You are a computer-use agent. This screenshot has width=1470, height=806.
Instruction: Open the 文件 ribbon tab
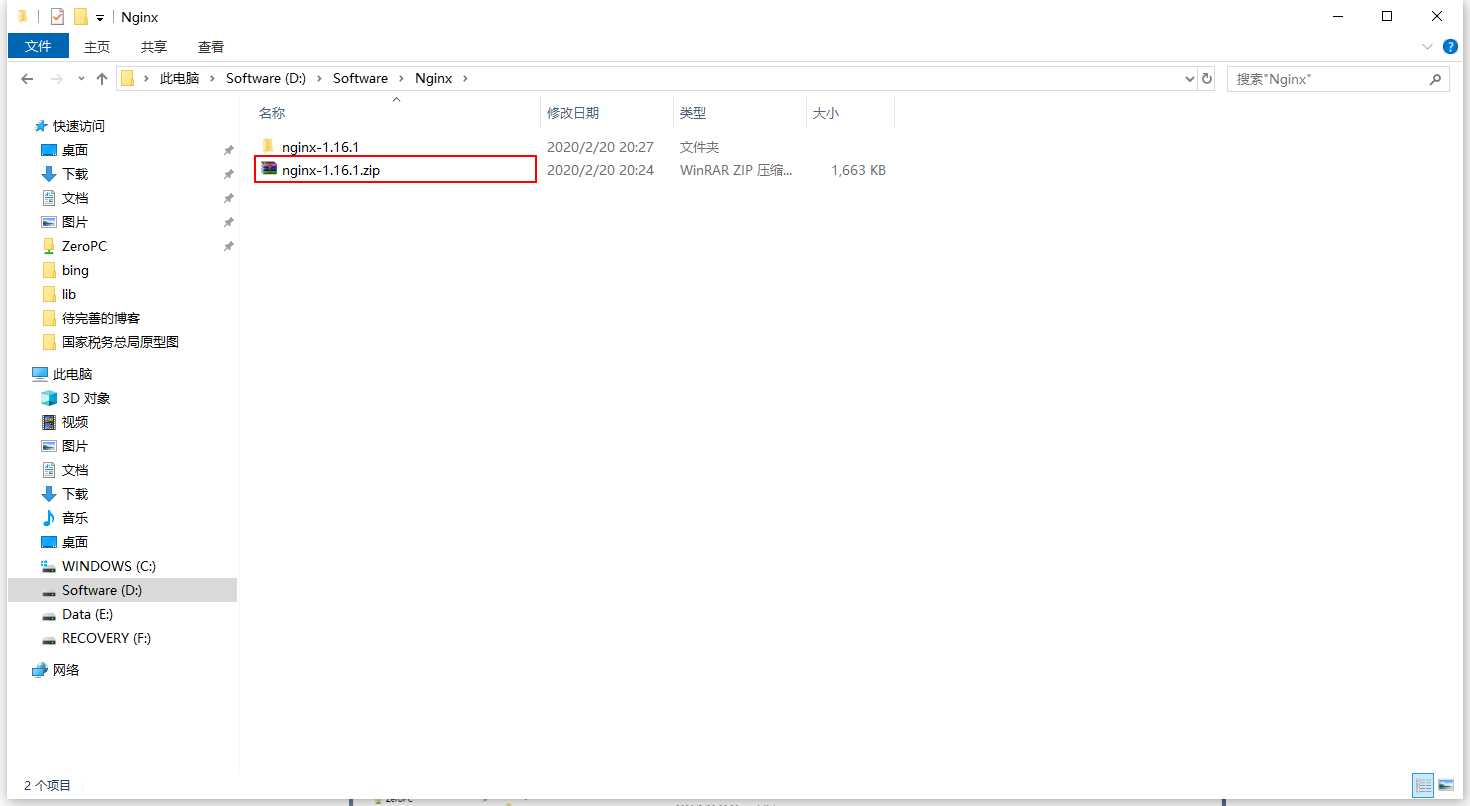(38, 46)
